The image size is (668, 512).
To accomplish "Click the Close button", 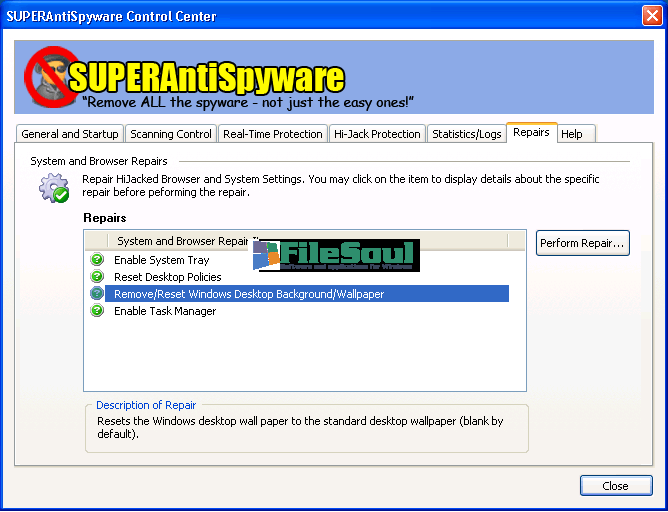I will point(616,486).
